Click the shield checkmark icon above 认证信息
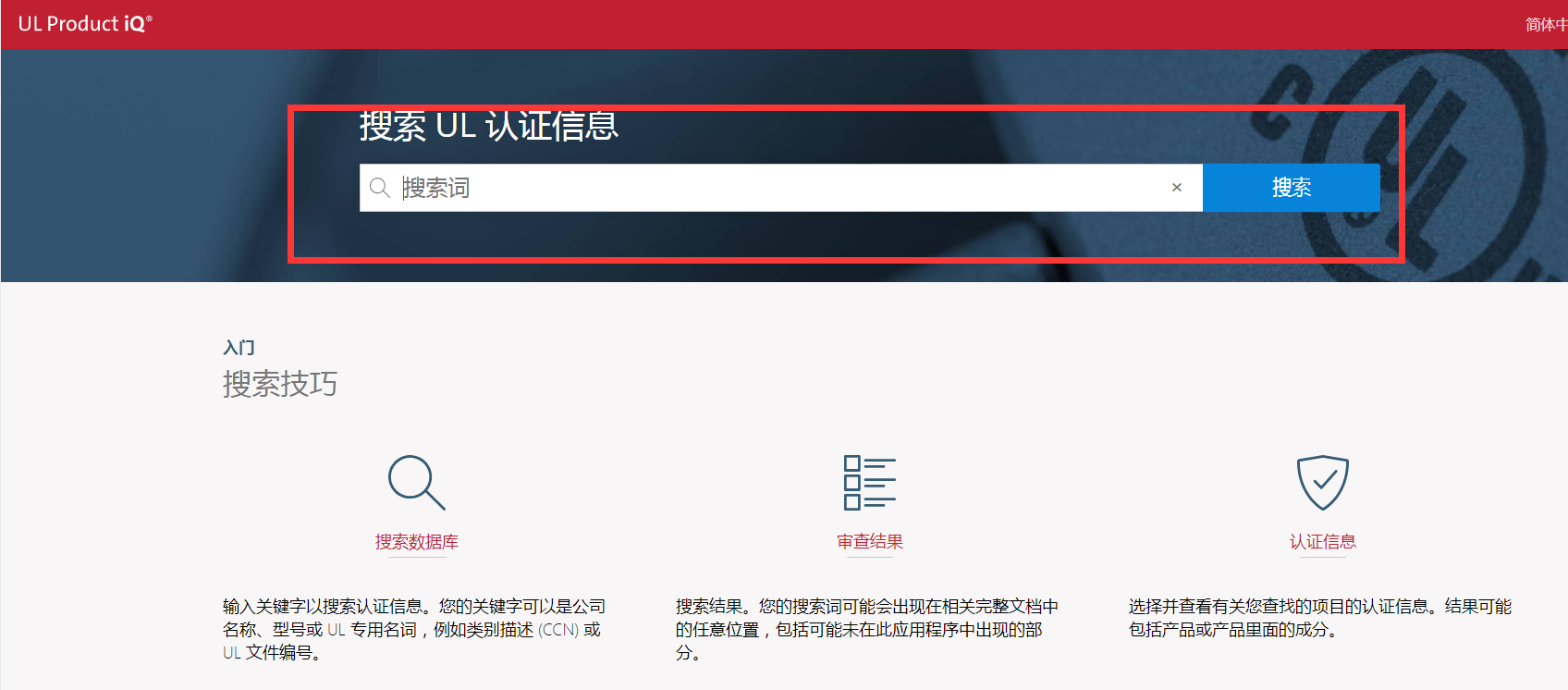Image resolution: width=1568 pixels, height=690 pixels. (1322, 482)
